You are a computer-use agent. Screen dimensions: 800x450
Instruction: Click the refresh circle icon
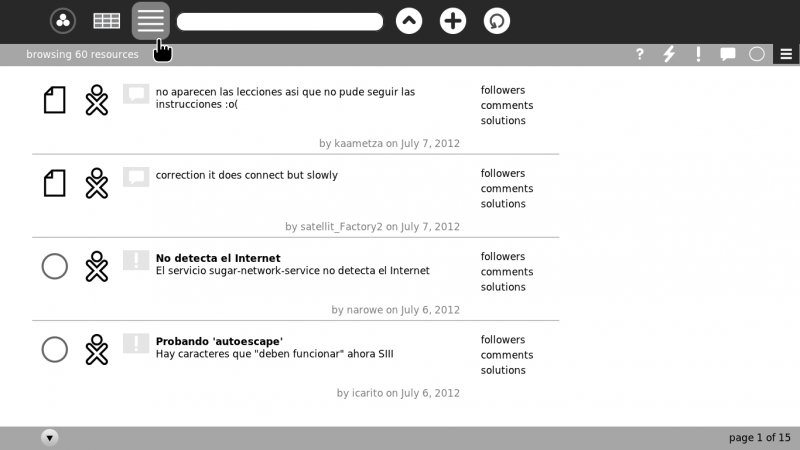click(497, 21)
